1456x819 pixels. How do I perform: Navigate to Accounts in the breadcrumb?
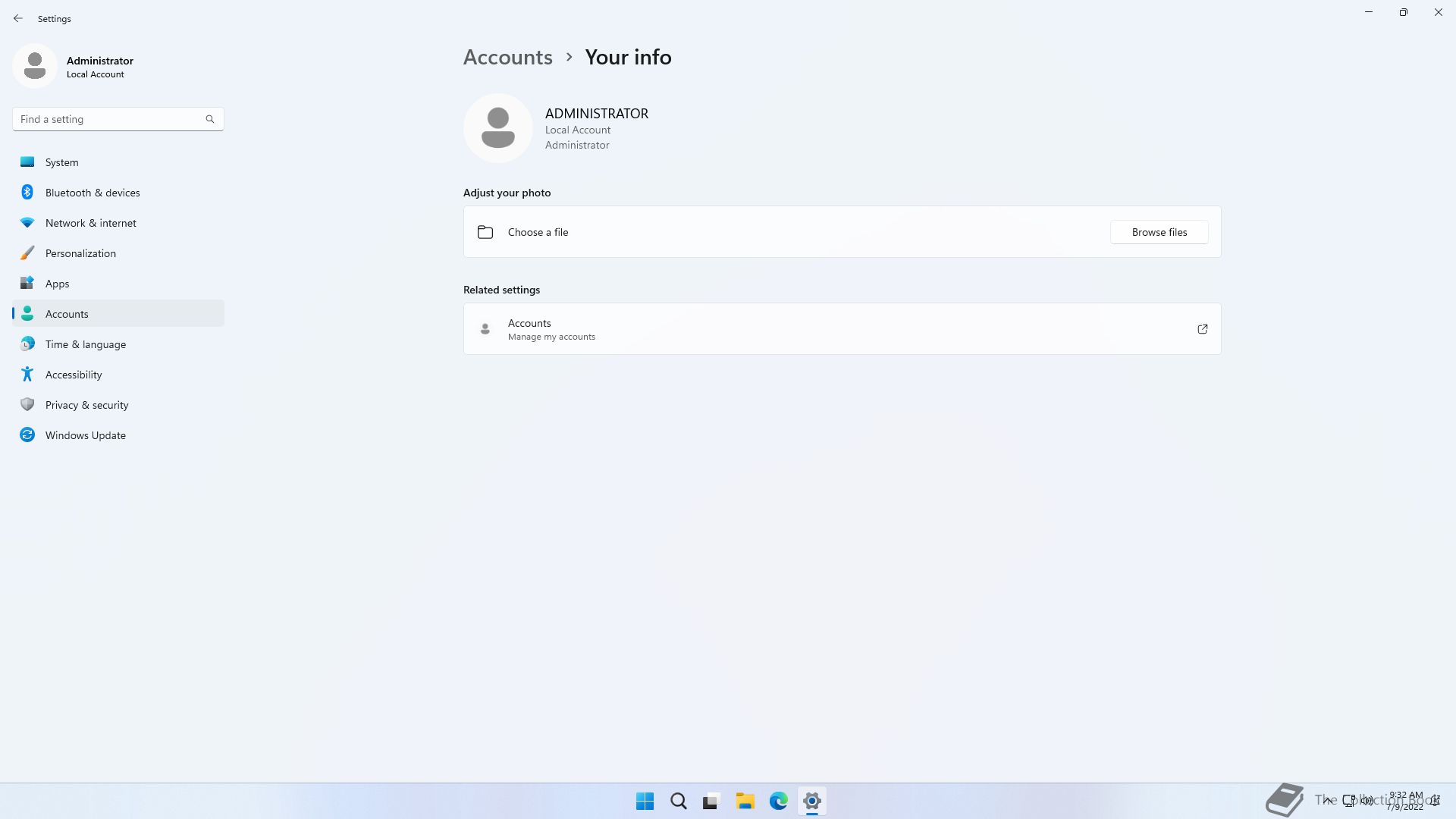click(507, 57)
